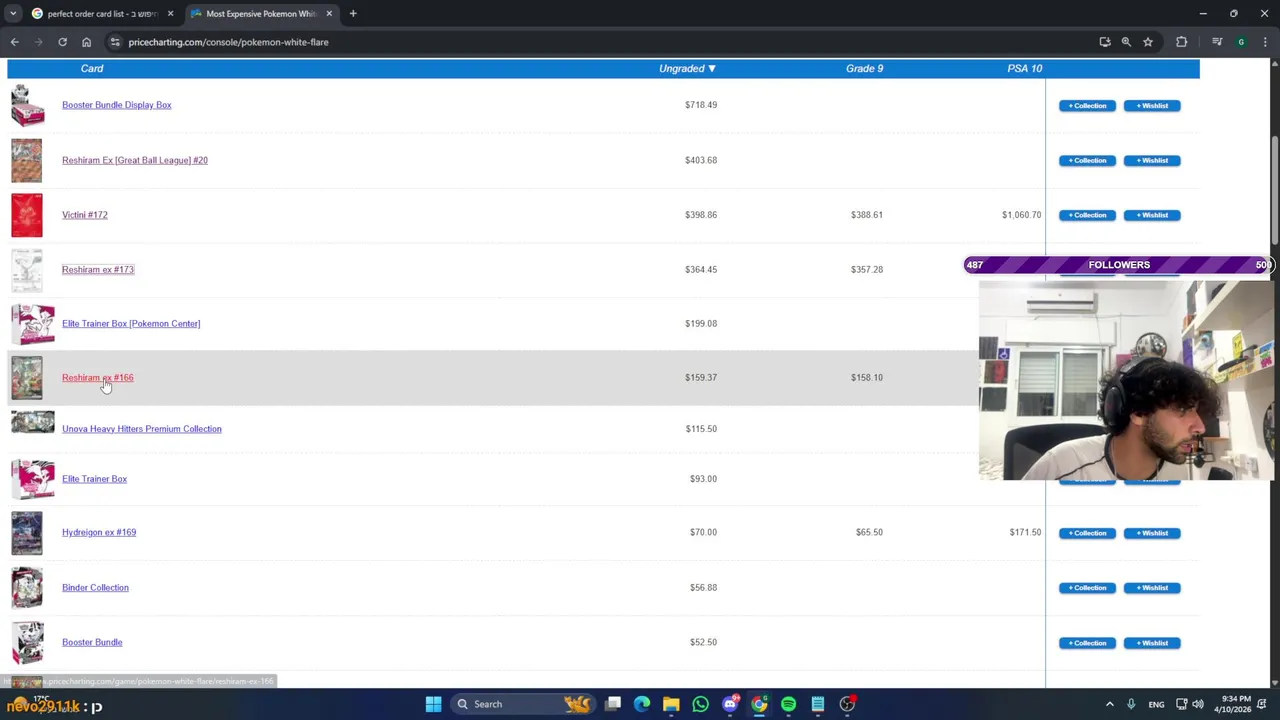This screenshot has height=720, width=1280.
Task: Click the $718.49 ungraded price
Action: click(x=701, y=105)
